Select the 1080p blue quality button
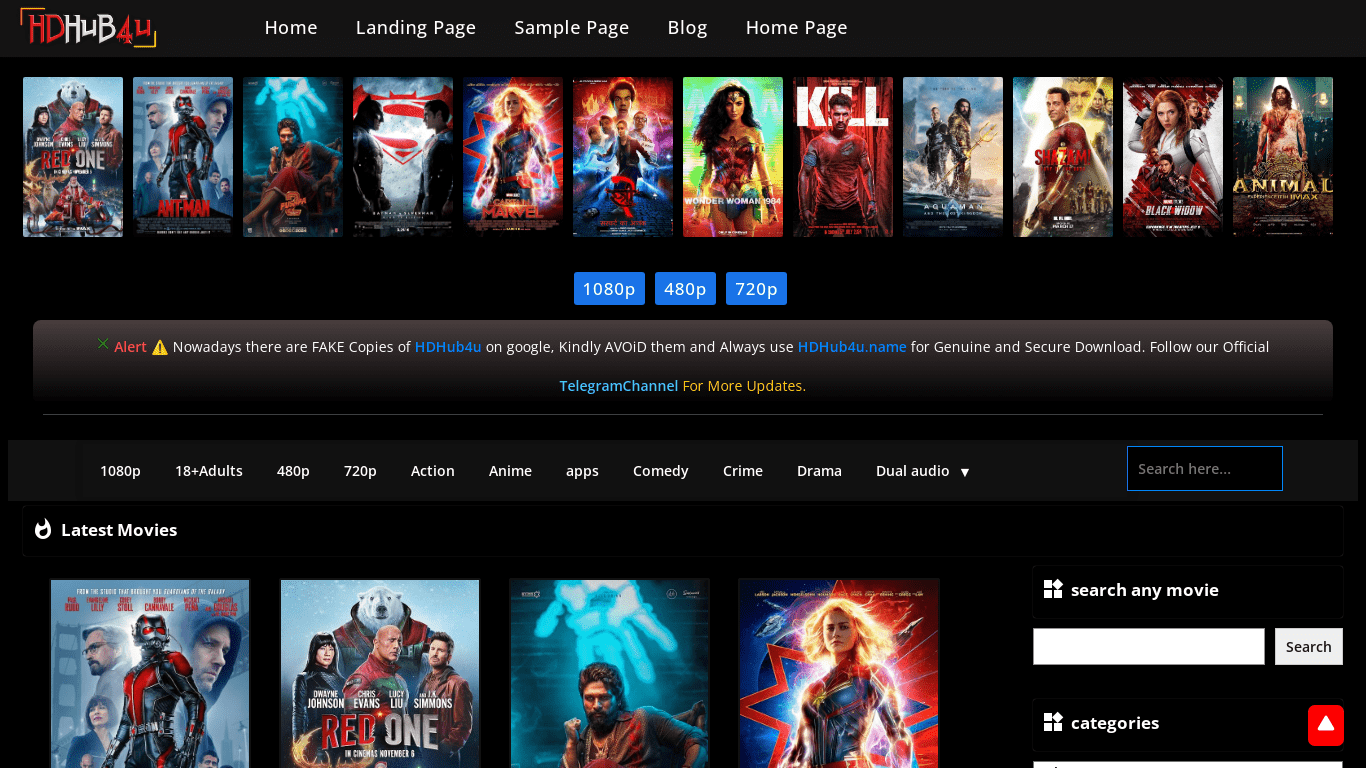This screenshot has height=768, width=1366. coord(609,289)
